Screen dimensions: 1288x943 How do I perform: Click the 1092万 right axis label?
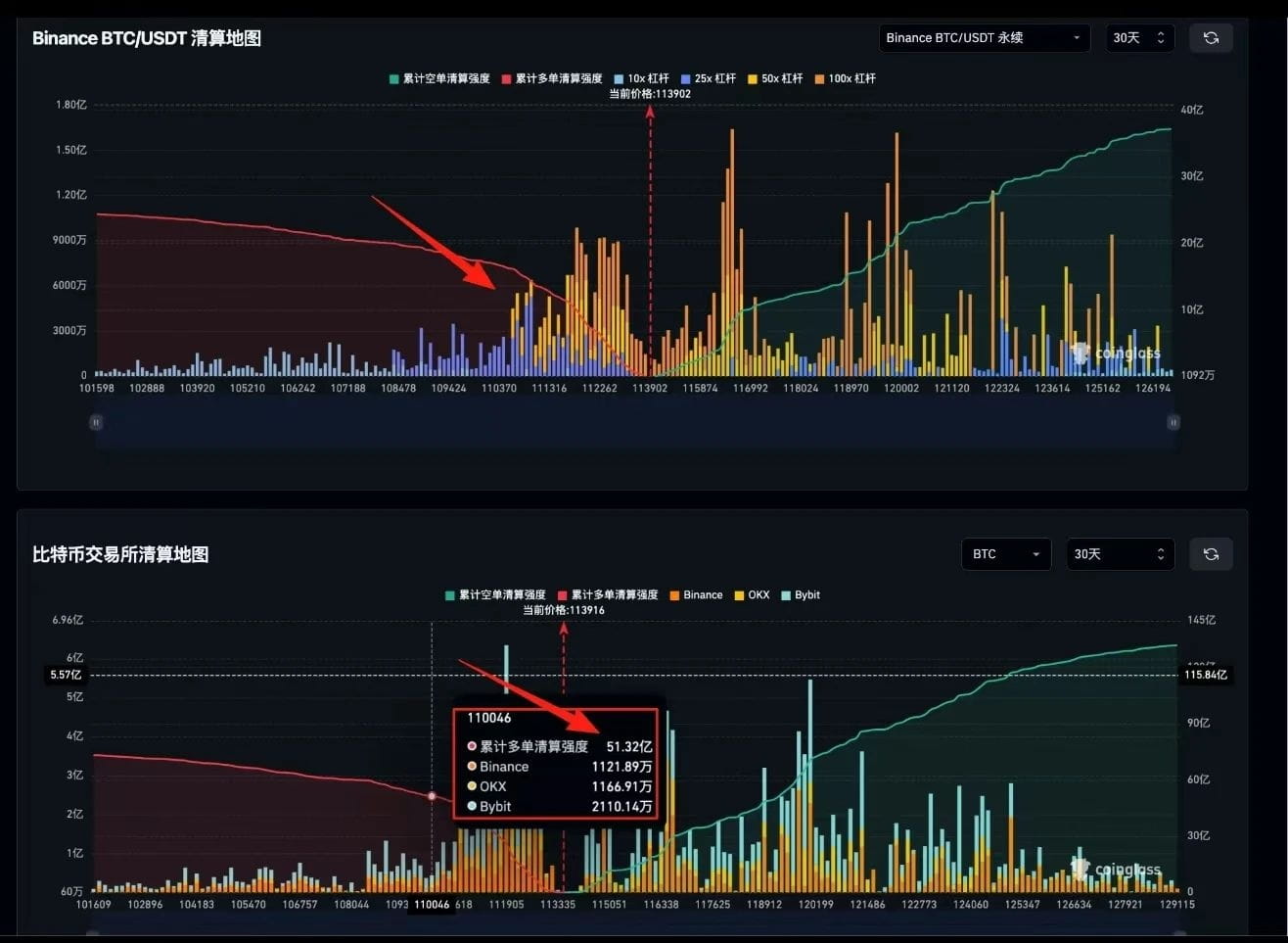[1197, 376]
